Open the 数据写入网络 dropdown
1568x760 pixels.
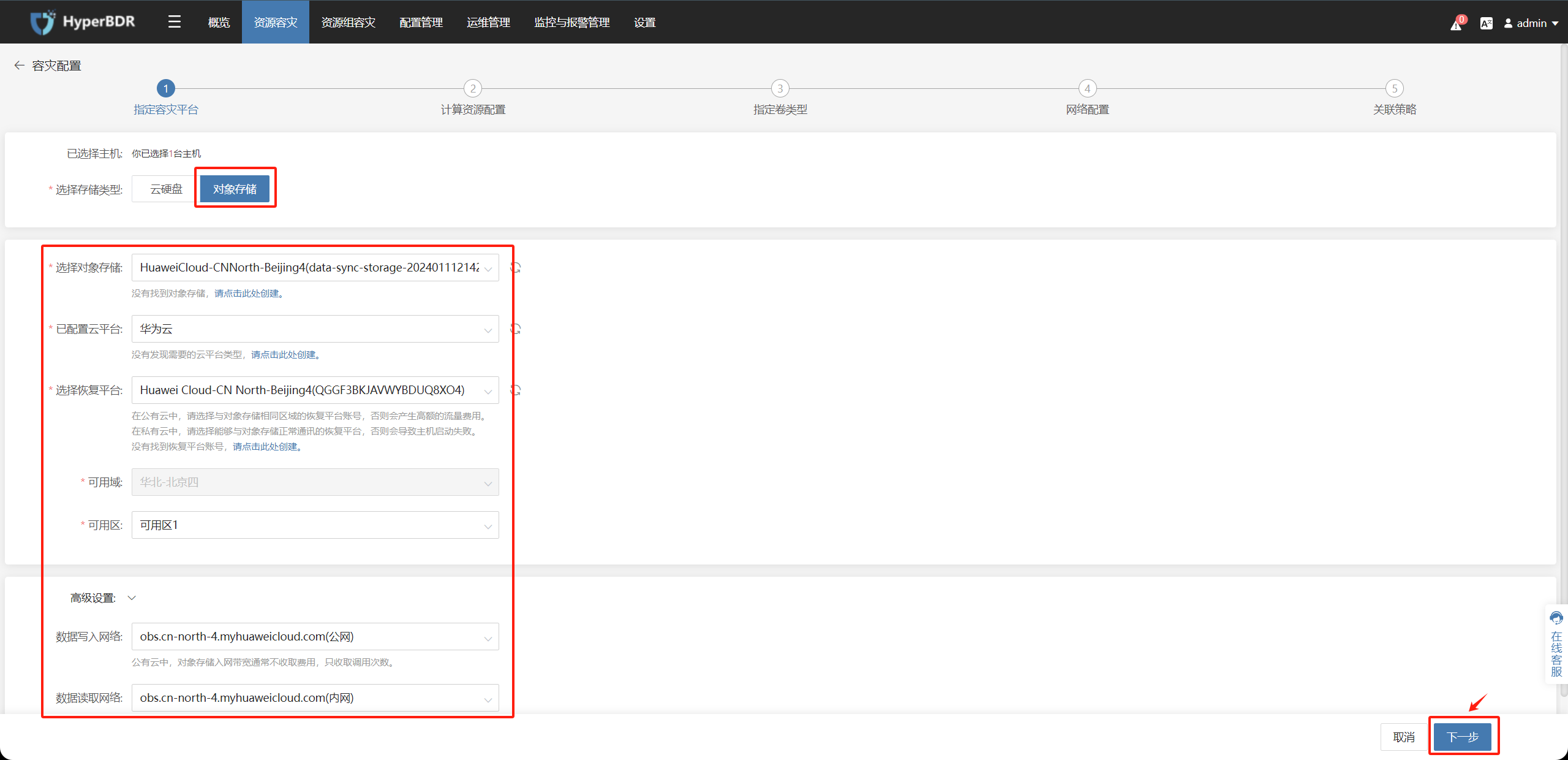point(315,636)
